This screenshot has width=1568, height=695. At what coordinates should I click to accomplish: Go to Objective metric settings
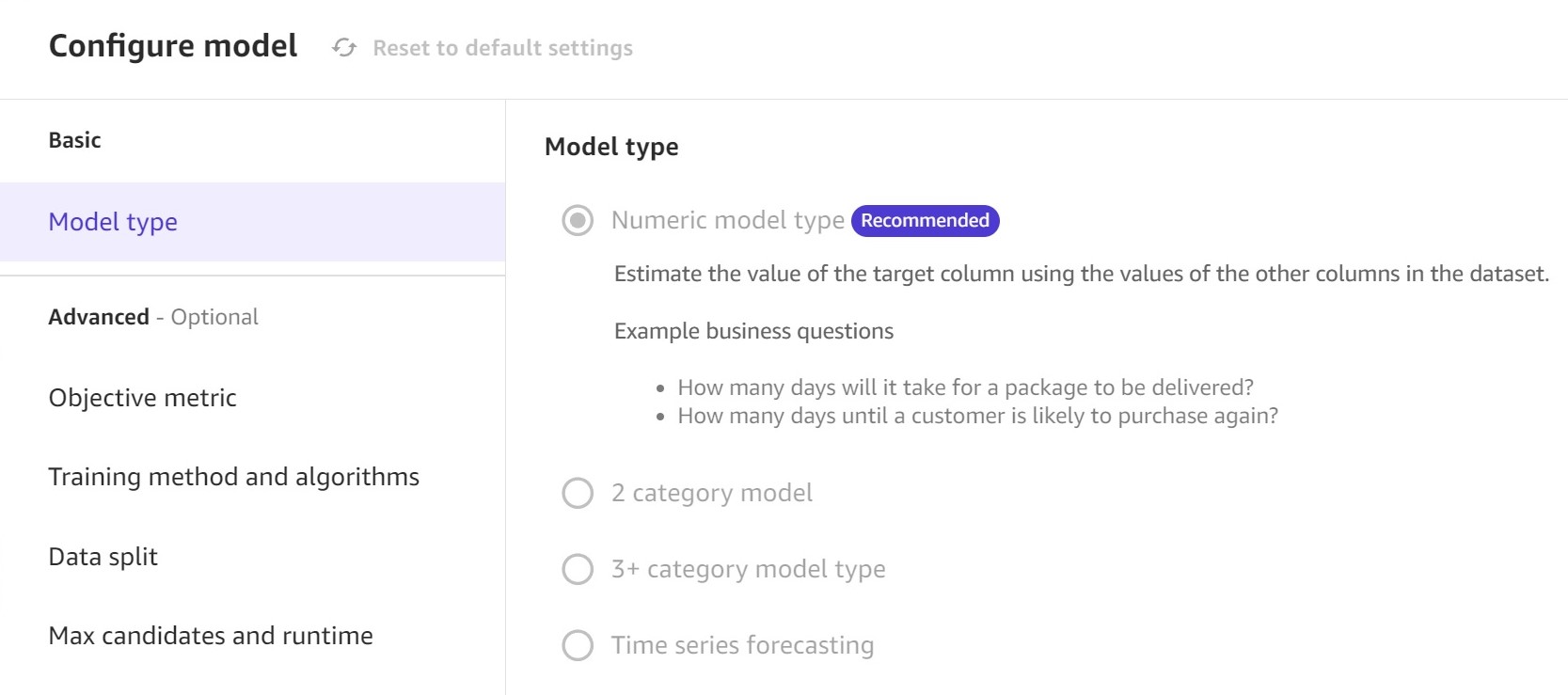coord(143,398)
